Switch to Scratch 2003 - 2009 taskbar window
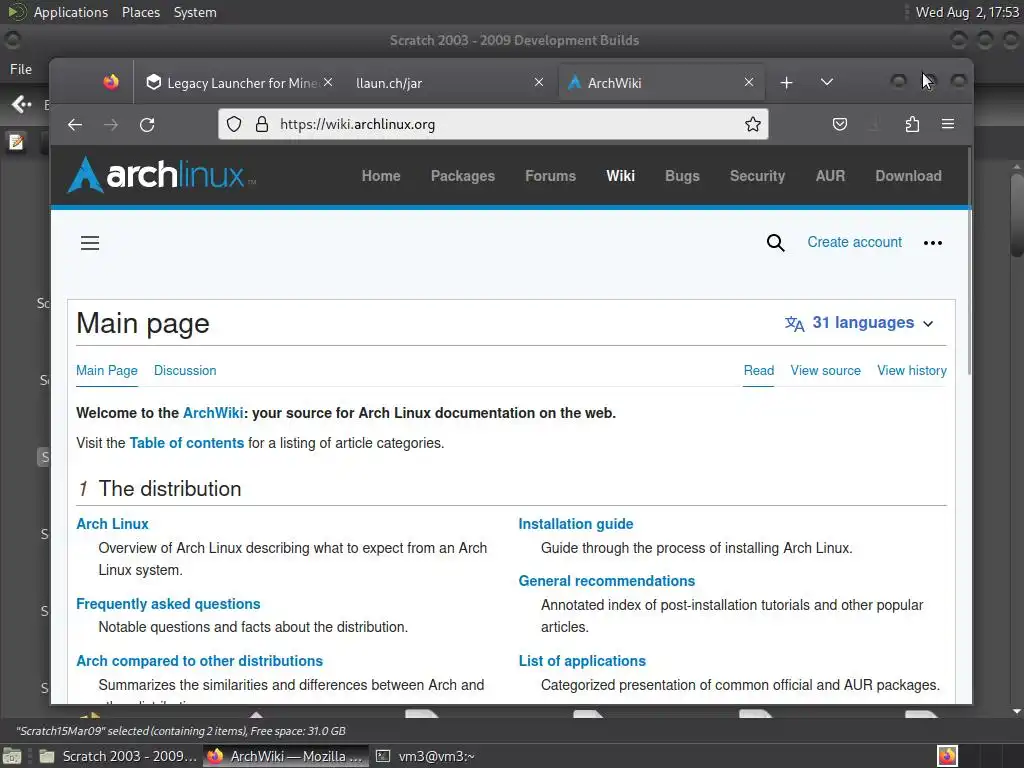 [118, 756]
